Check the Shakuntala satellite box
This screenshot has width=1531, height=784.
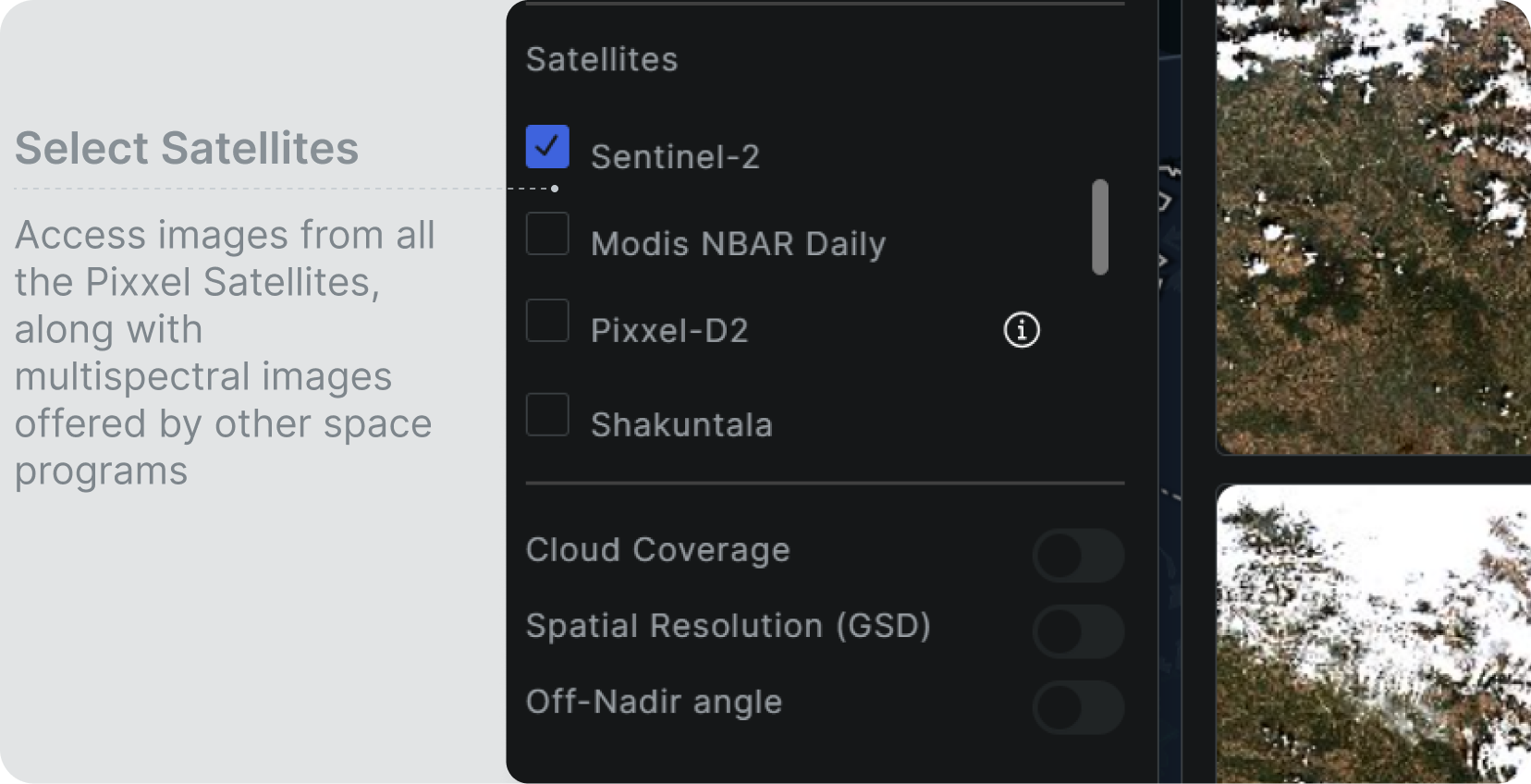pos(547,415)
